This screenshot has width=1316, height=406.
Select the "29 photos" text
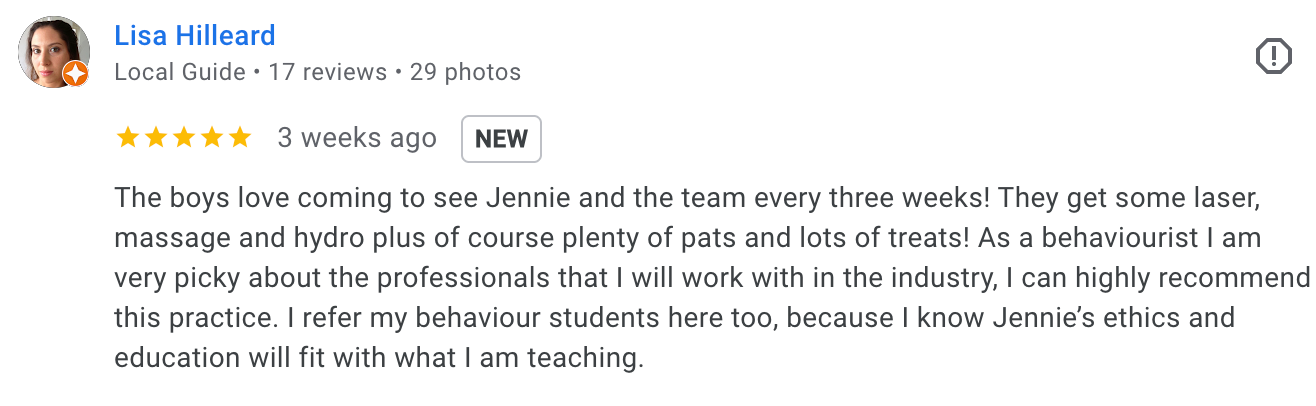point(465,73)
